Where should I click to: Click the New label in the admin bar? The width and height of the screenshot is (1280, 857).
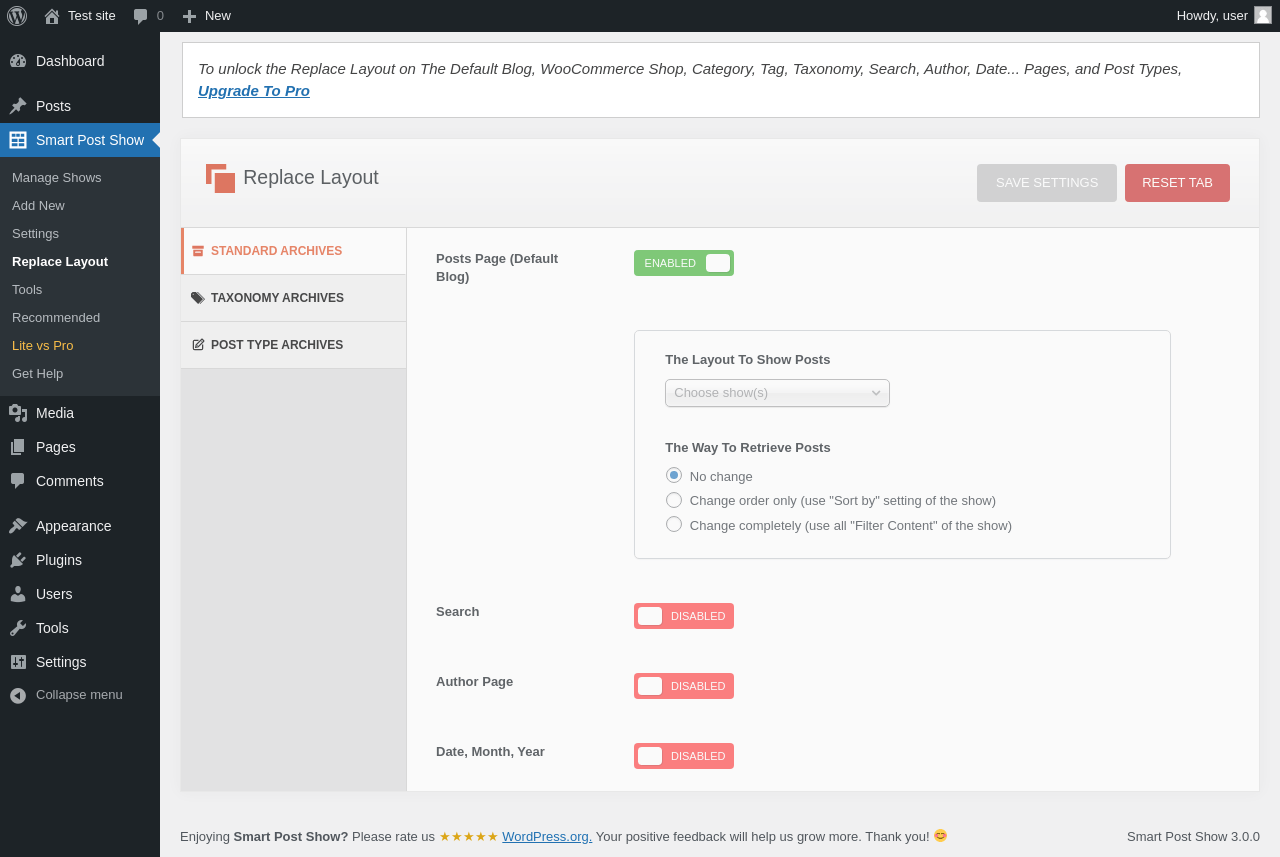click(x=218, y=15)
